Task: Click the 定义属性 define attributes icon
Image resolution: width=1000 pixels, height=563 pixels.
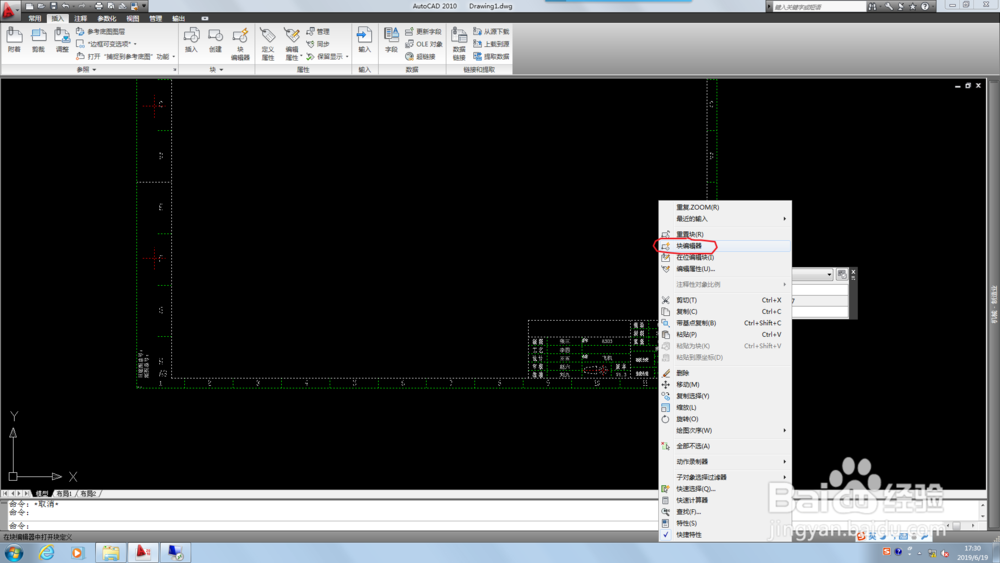Action: 268,44
